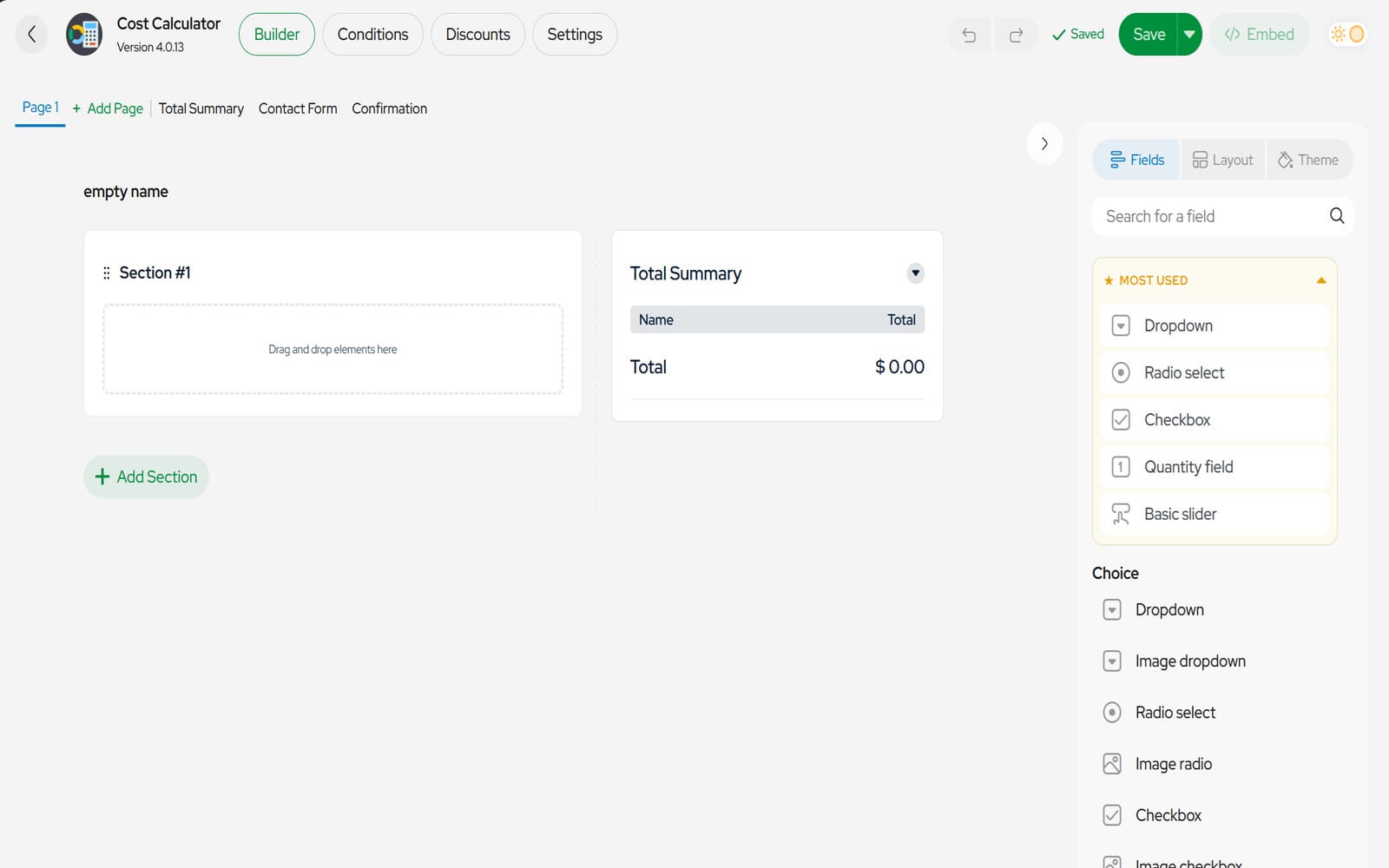Click the Most Used Dropdown label
Viewport: 1389px width, 868px height.
(1178, 325)
